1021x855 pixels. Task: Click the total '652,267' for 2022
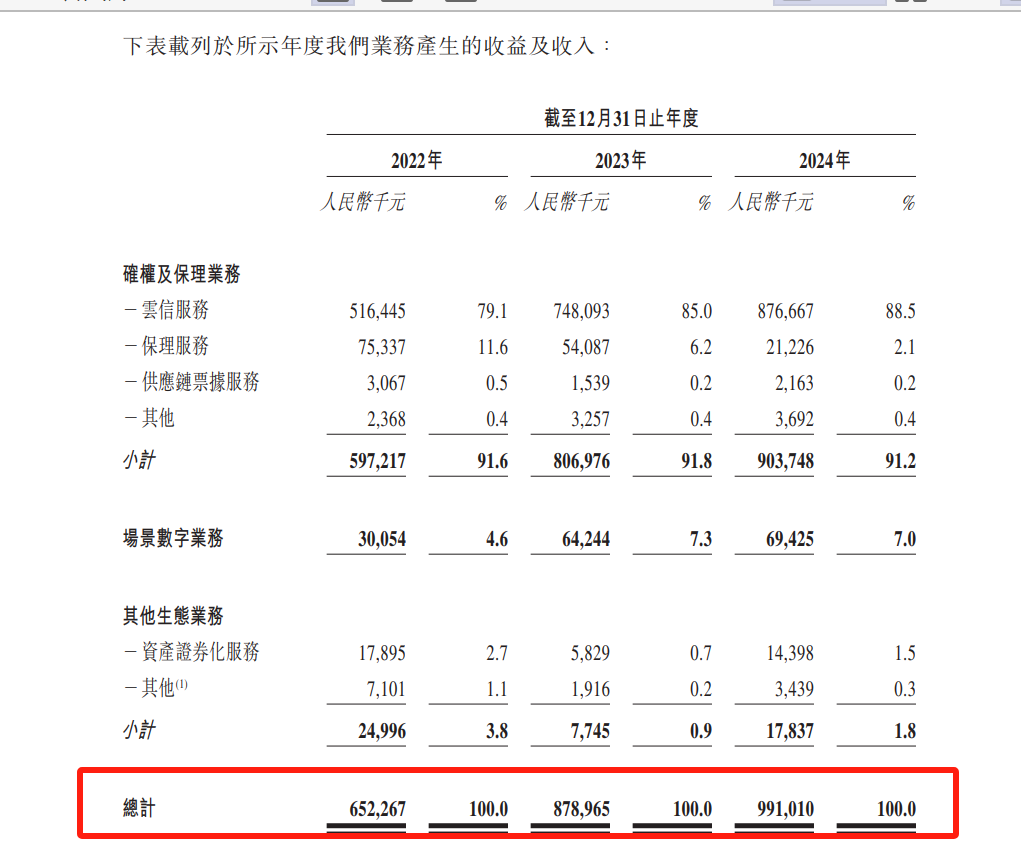coord(378,809)
